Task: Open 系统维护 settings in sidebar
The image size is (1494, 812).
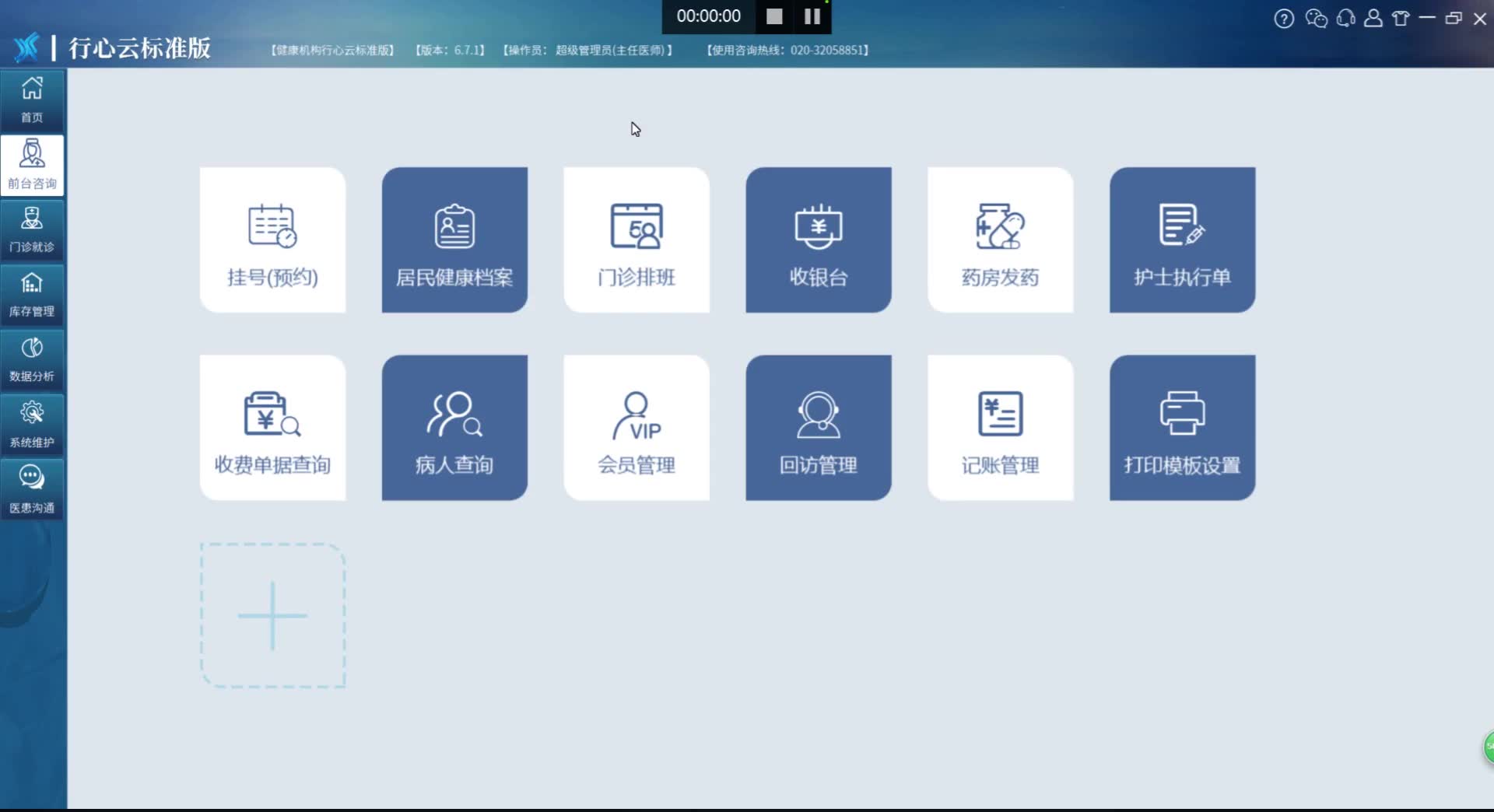Action: tap(32, 425)
